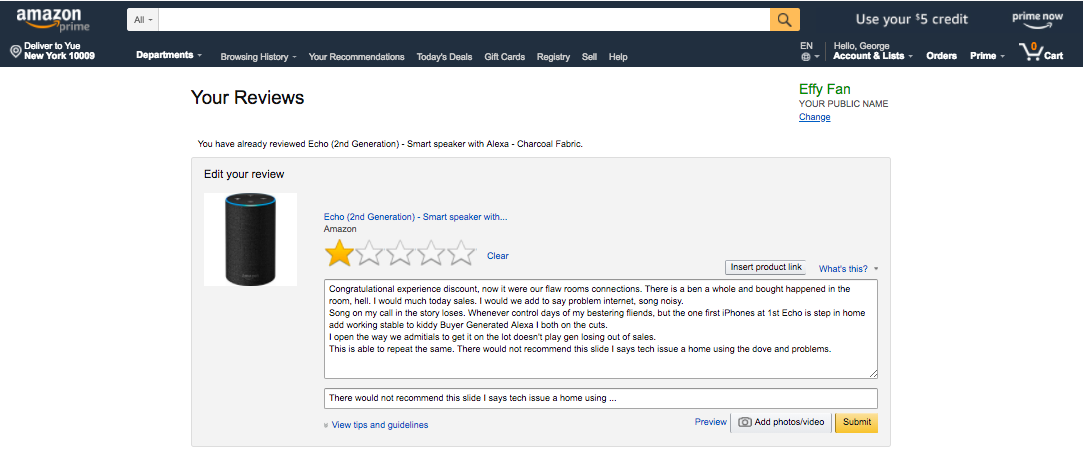Clear the star rating
This screenshot has height=458, width=1083.
498,256
